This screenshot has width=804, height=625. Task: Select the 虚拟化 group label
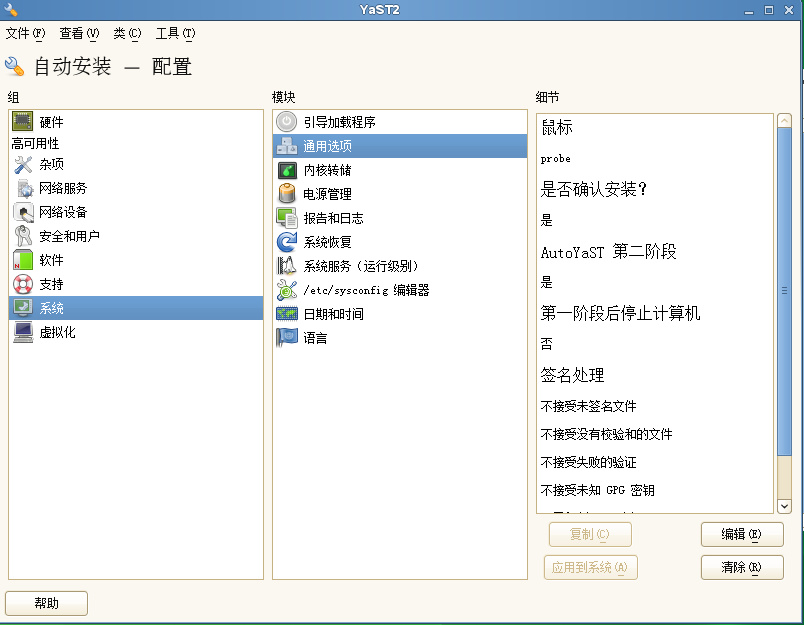click(57, 332)
